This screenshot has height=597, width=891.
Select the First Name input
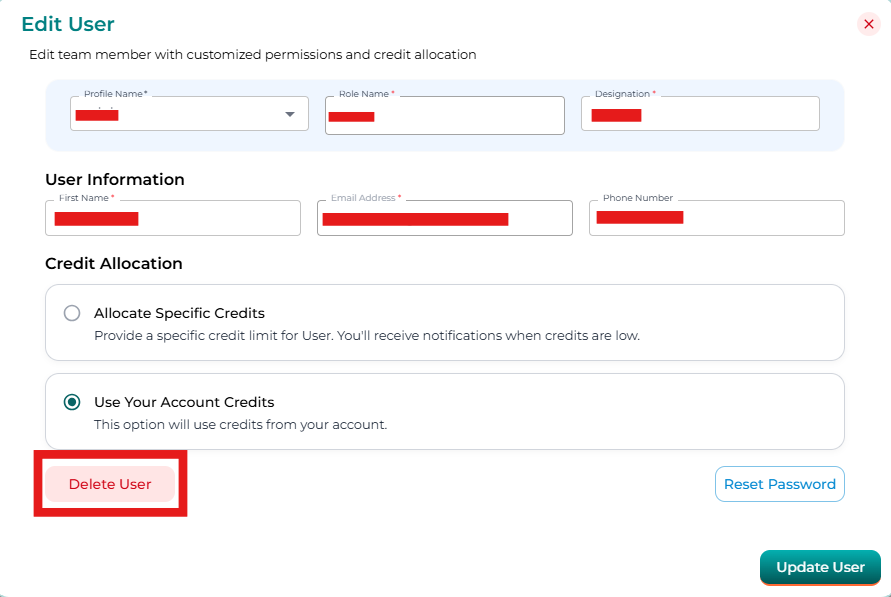[x=173, y=218]
